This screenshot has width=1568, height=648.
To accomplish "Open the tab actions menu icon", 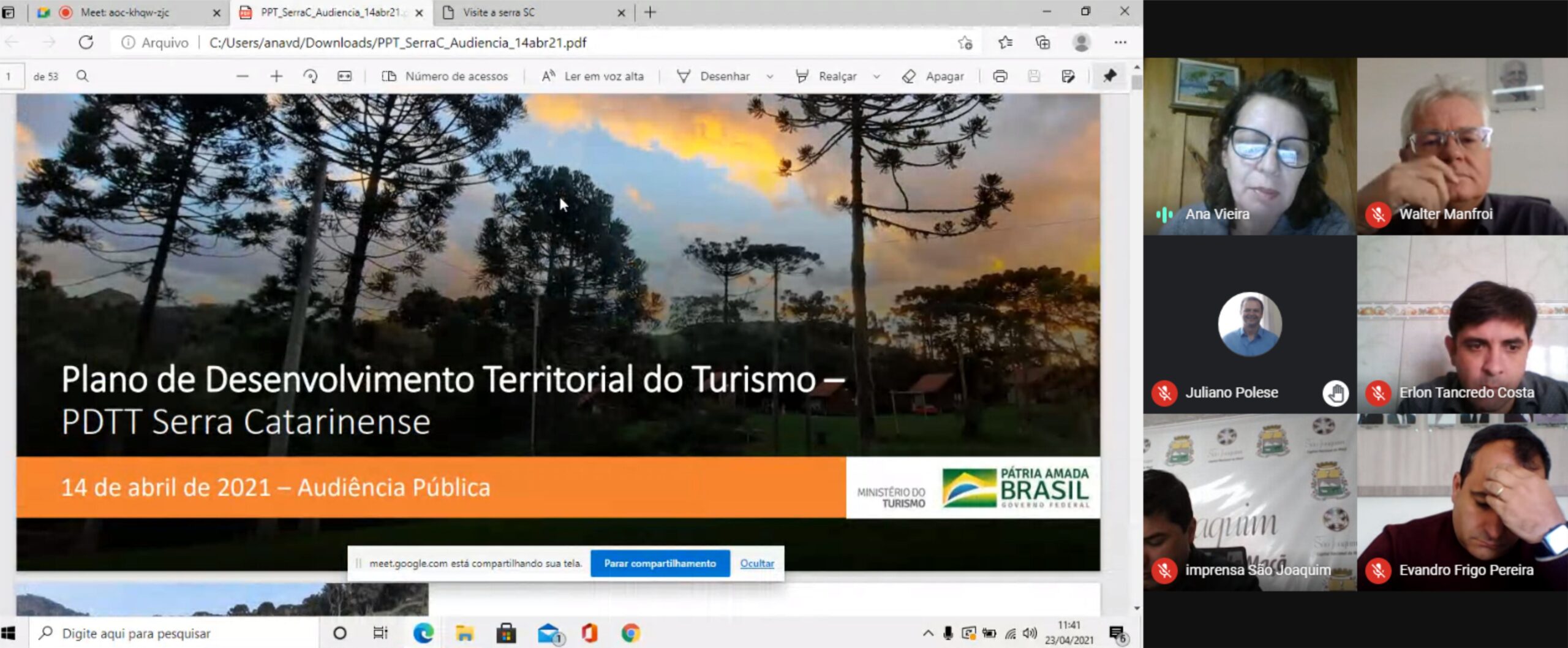I will click(9, 12).
